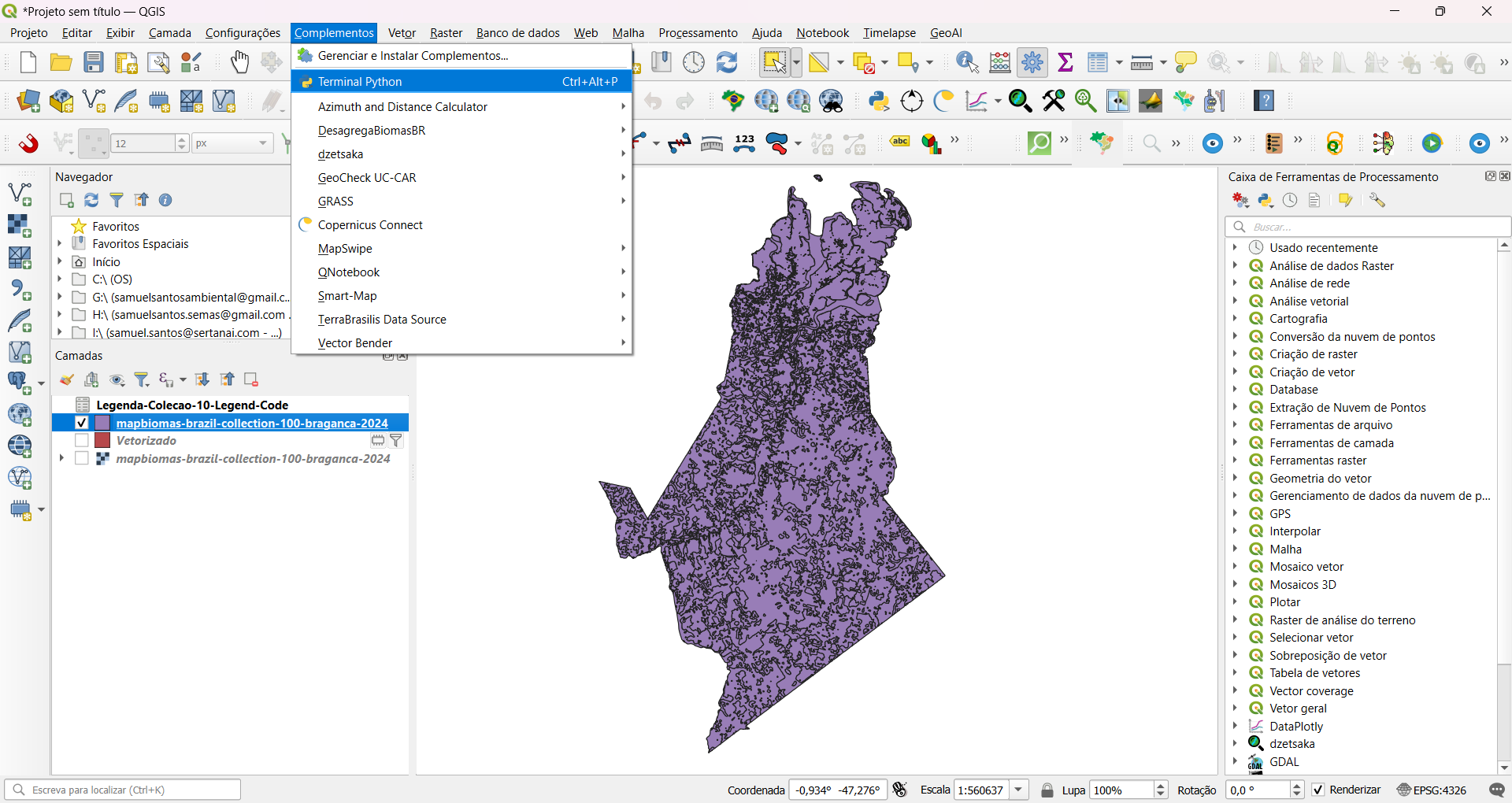Click the Save Project floppy disk icon

[94, 62]
